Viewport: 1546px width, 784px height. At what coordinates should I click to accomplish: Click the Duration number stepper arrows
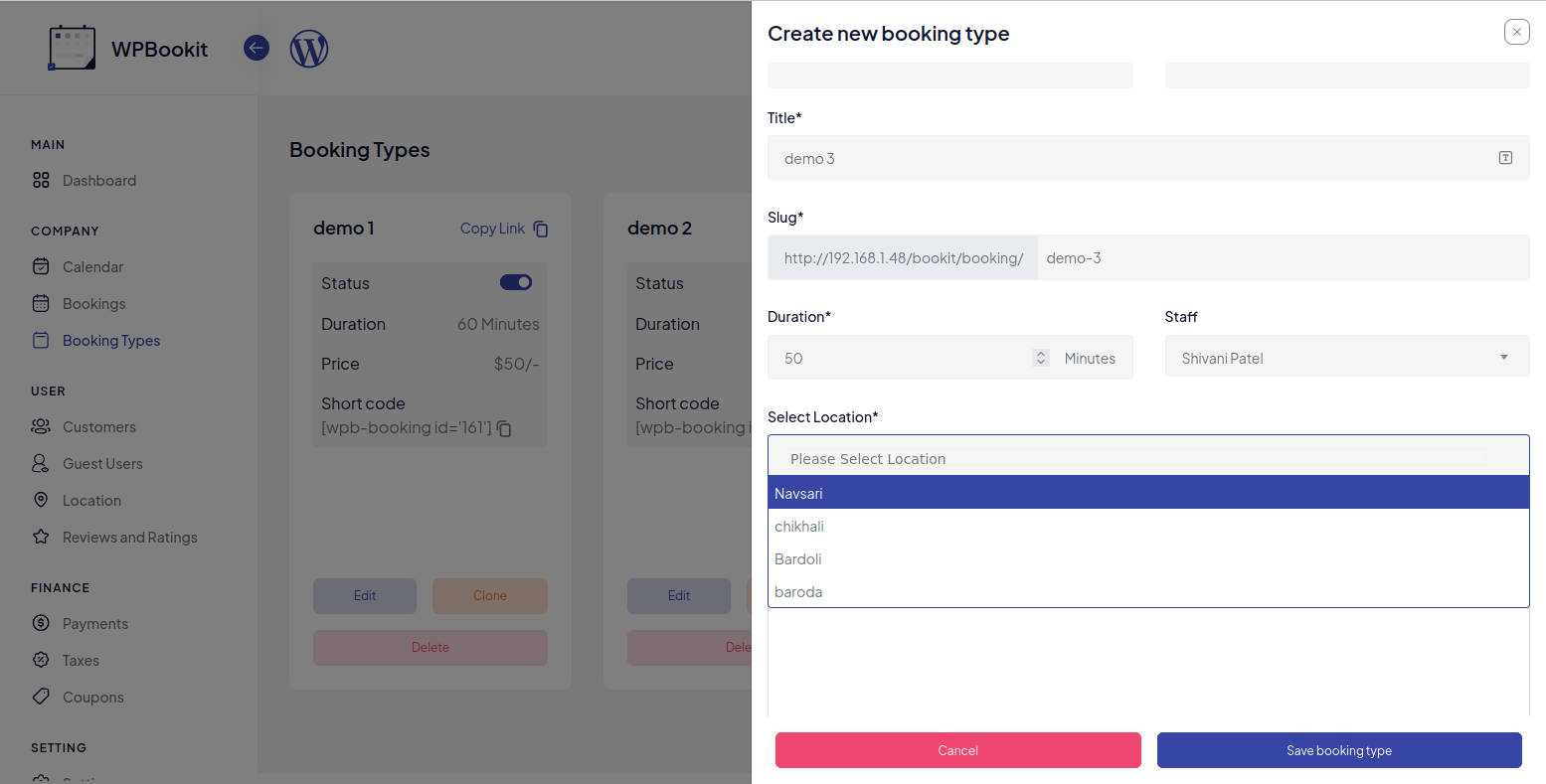click(x=1041, y=358)
